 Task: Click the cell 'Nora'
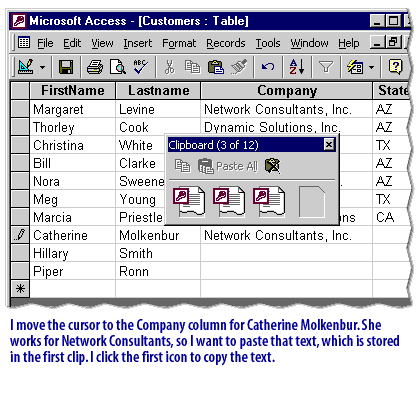[x=73, y=181]
